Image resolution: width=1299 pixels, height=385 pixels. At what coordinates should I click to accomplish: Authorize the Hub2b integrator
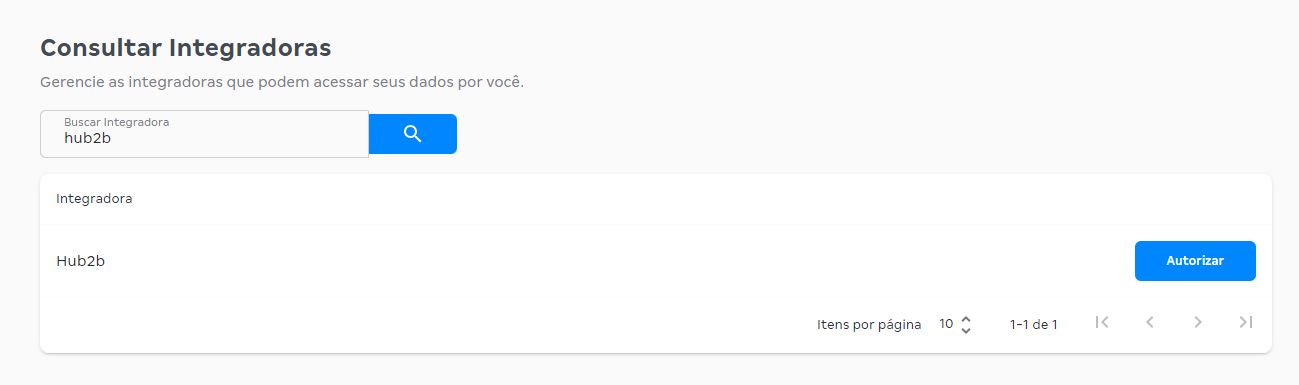[x=1195, y=261]
